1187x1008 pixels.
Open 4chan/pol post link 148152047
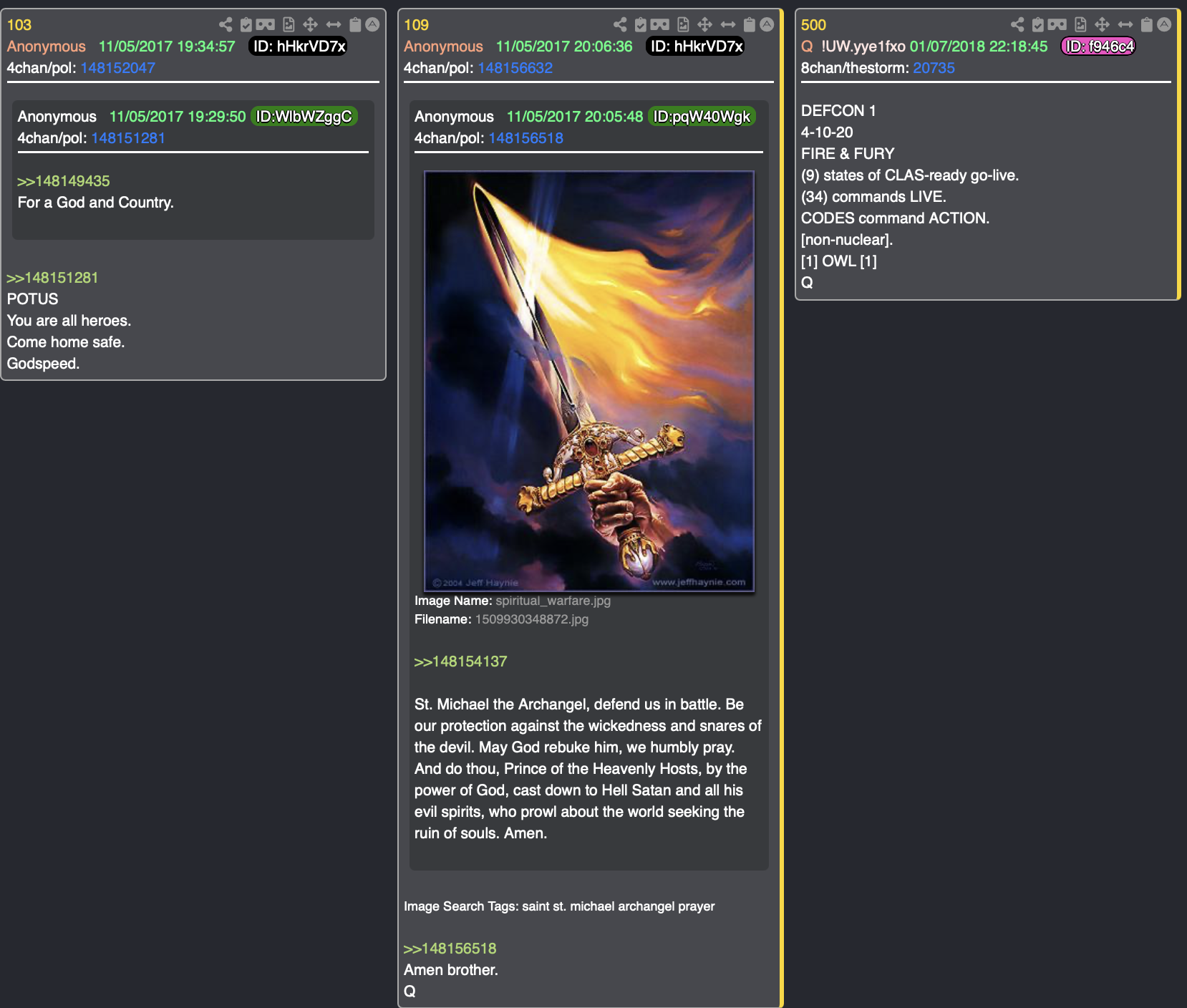tap(118, 68)
